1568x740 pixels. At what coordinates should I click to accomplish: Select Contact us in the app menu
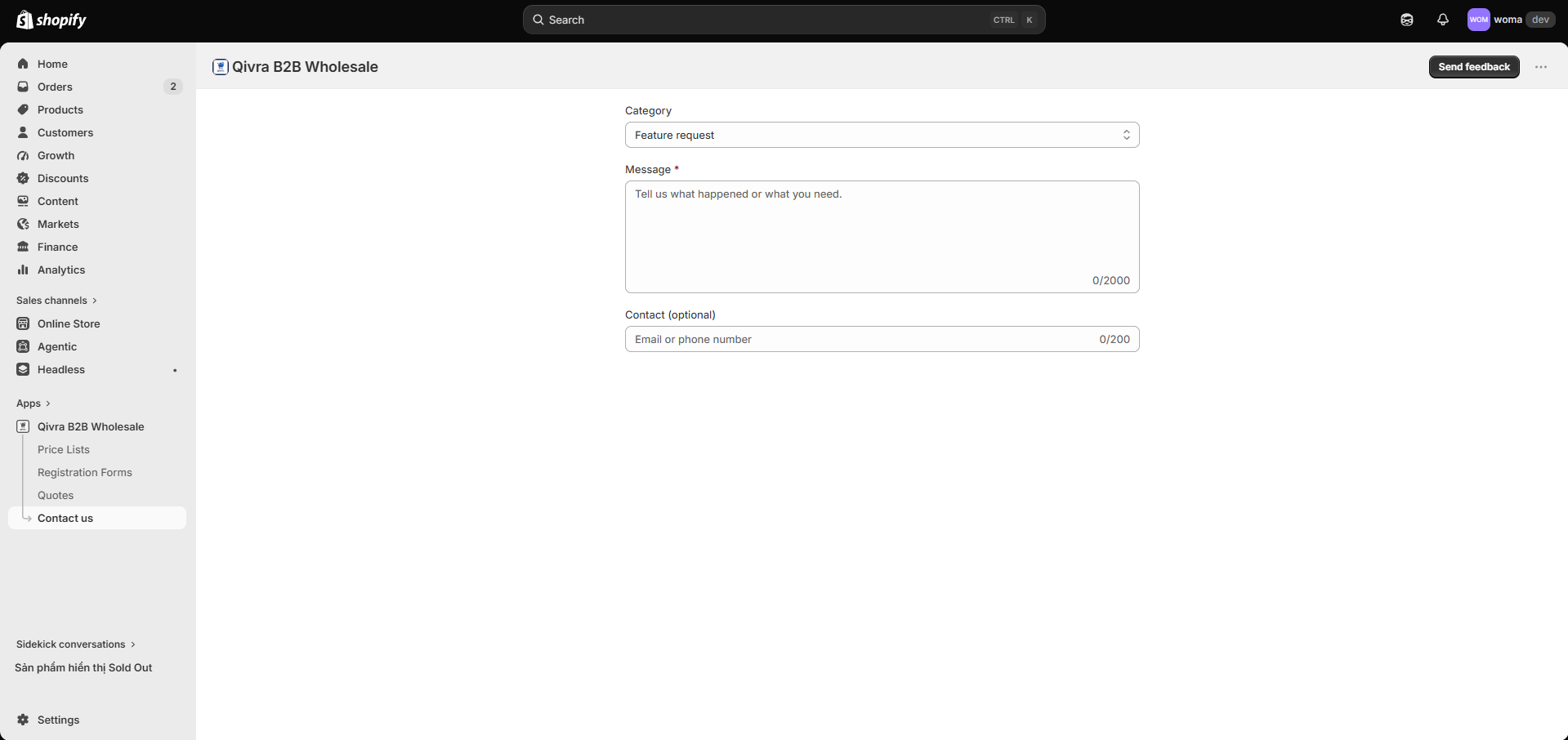click(x=97, y=518)
